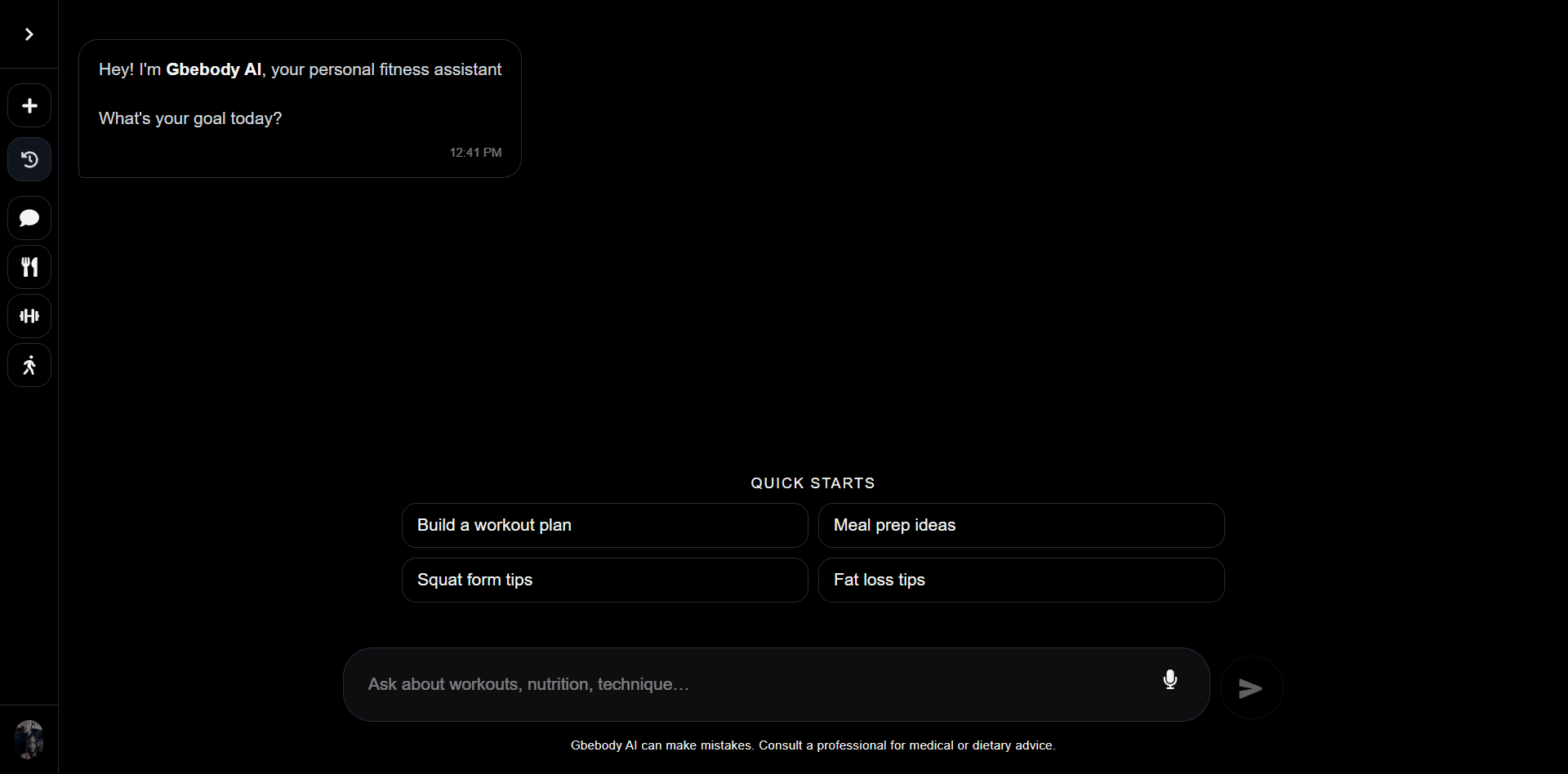Viewport: 1568px width, 774px height.
Task: Select the 'Fat loss tips' quick start
Action: click(1022, 580)
